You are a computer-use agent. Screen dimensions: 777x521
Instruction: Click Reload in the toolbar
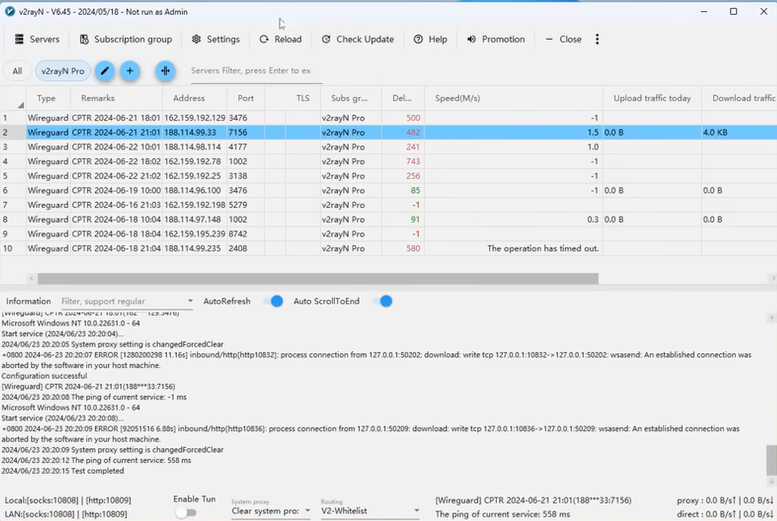(x=280, y=39)
